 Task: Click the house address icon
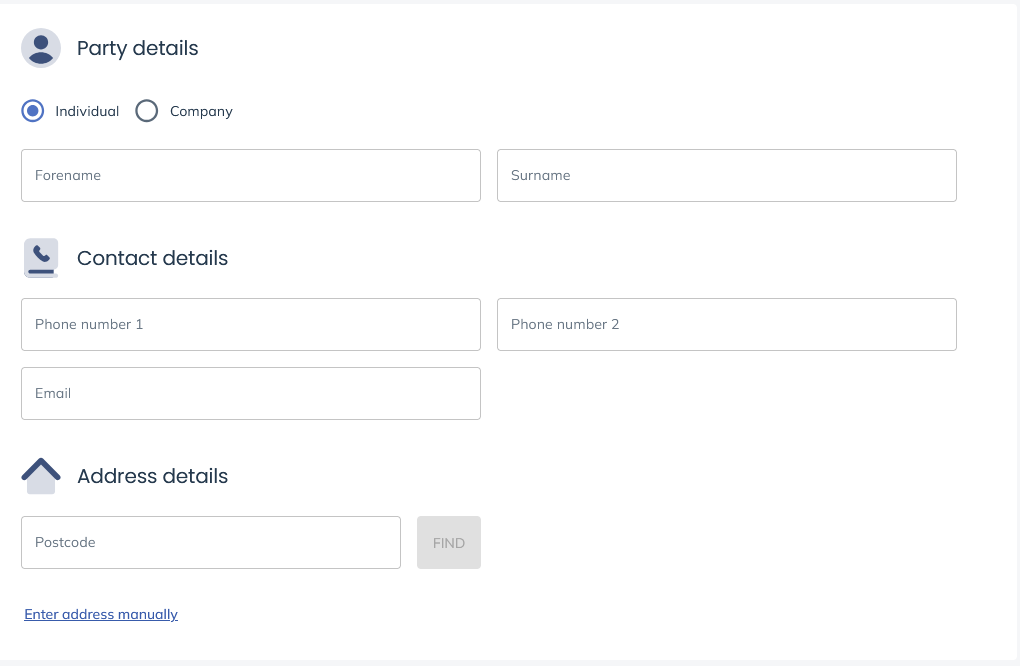[41, 476]
